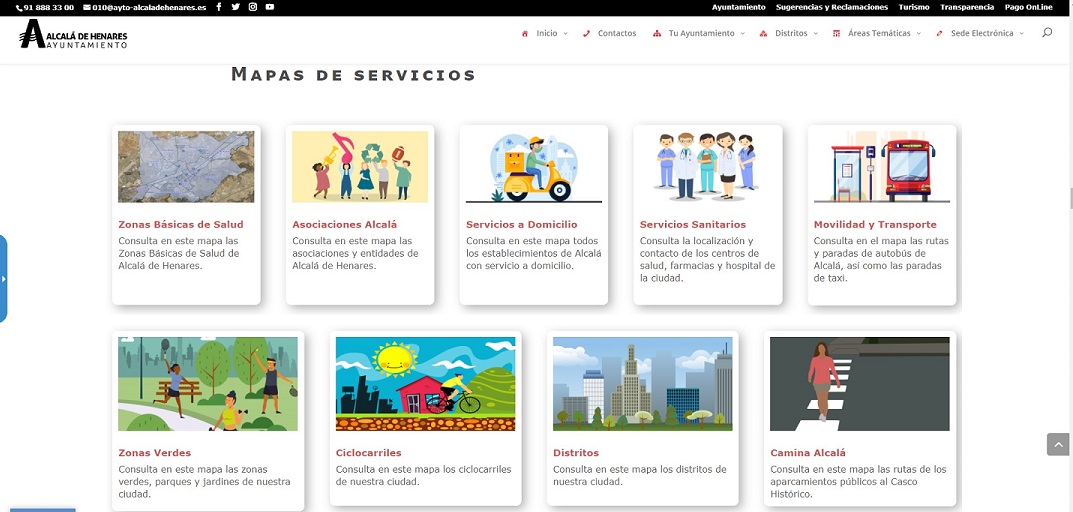The height and width of the screenshot is (512, 1073).
Task: Expand the Distritos menu chevron
Action: [x=816, y=34]
